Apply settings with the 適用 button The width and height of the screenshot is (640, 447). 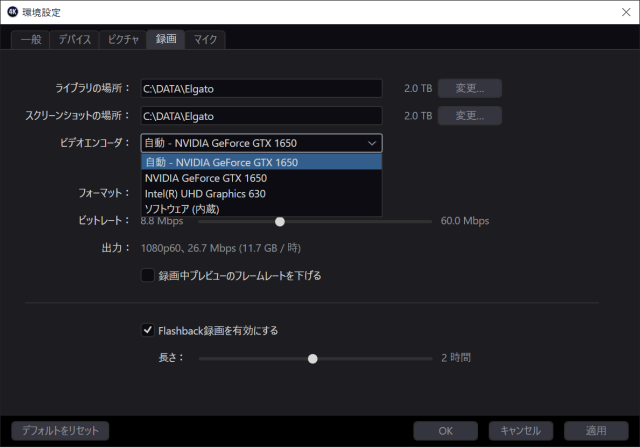coord(596,431)
